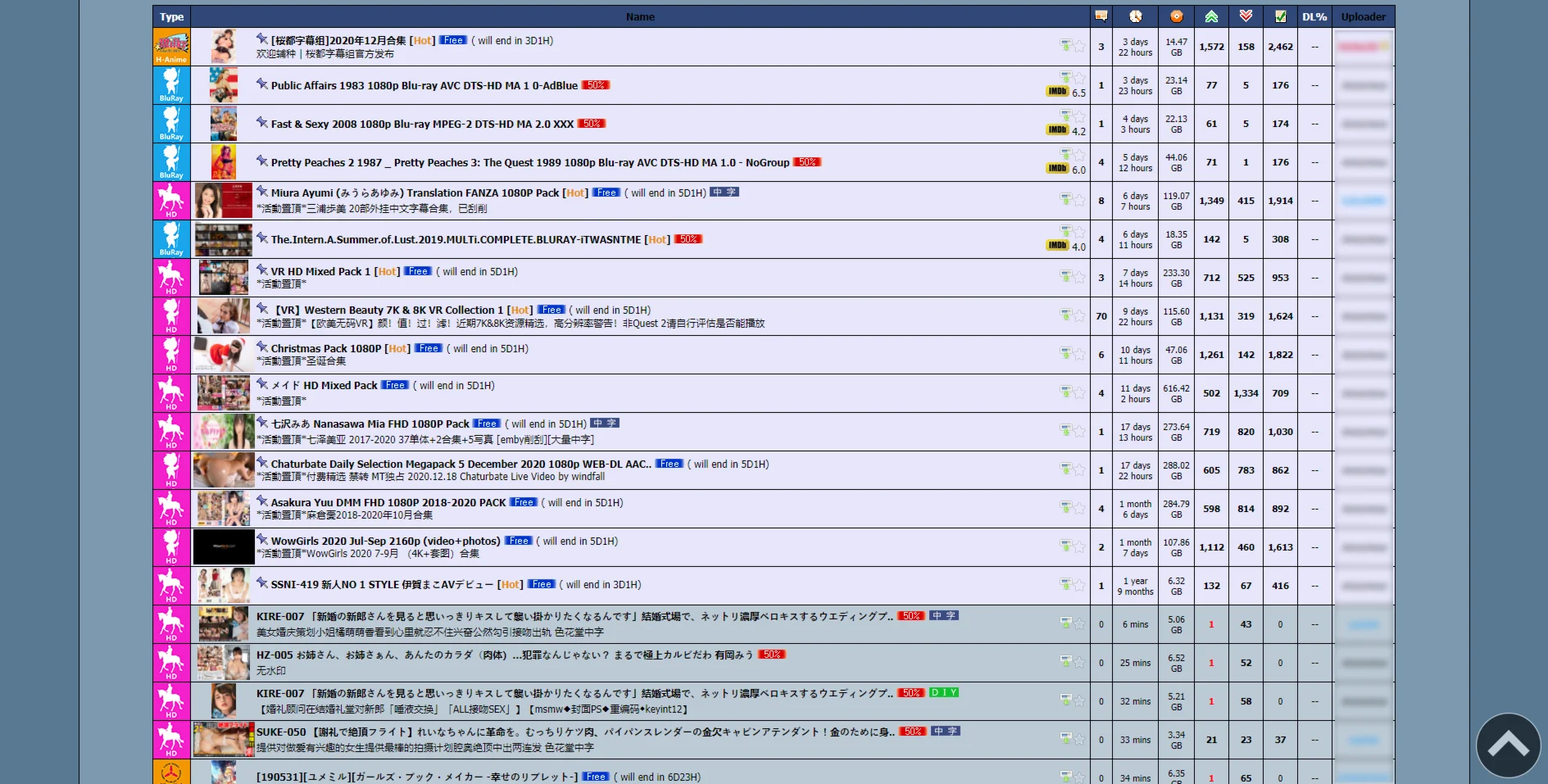Click BluRay category icon beside Public Affairs 1983
The image size is (1548, 784).
[171, 85]
